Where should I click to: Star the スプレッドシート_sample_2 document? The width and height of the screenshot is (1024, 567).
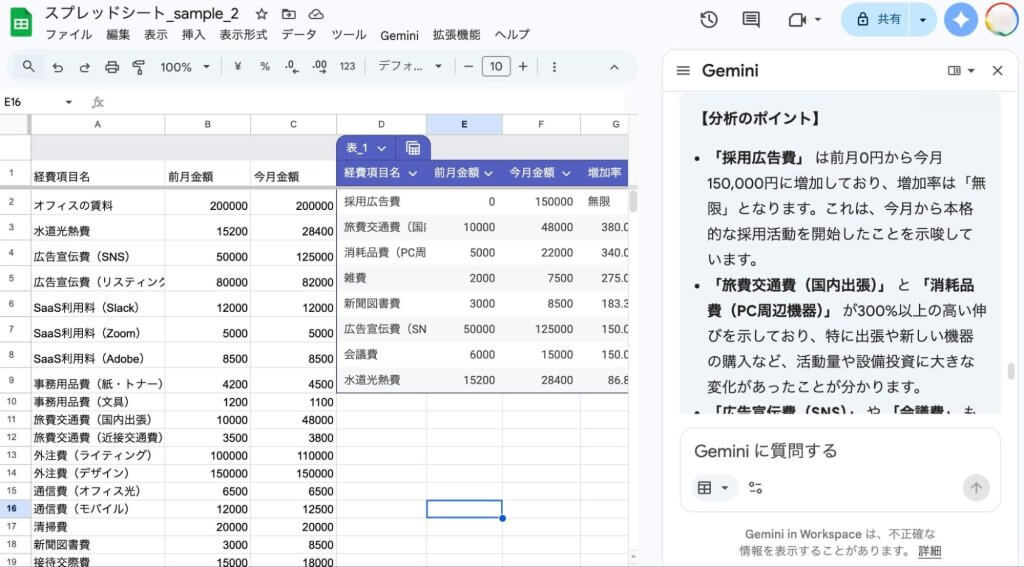pos(261,14)
